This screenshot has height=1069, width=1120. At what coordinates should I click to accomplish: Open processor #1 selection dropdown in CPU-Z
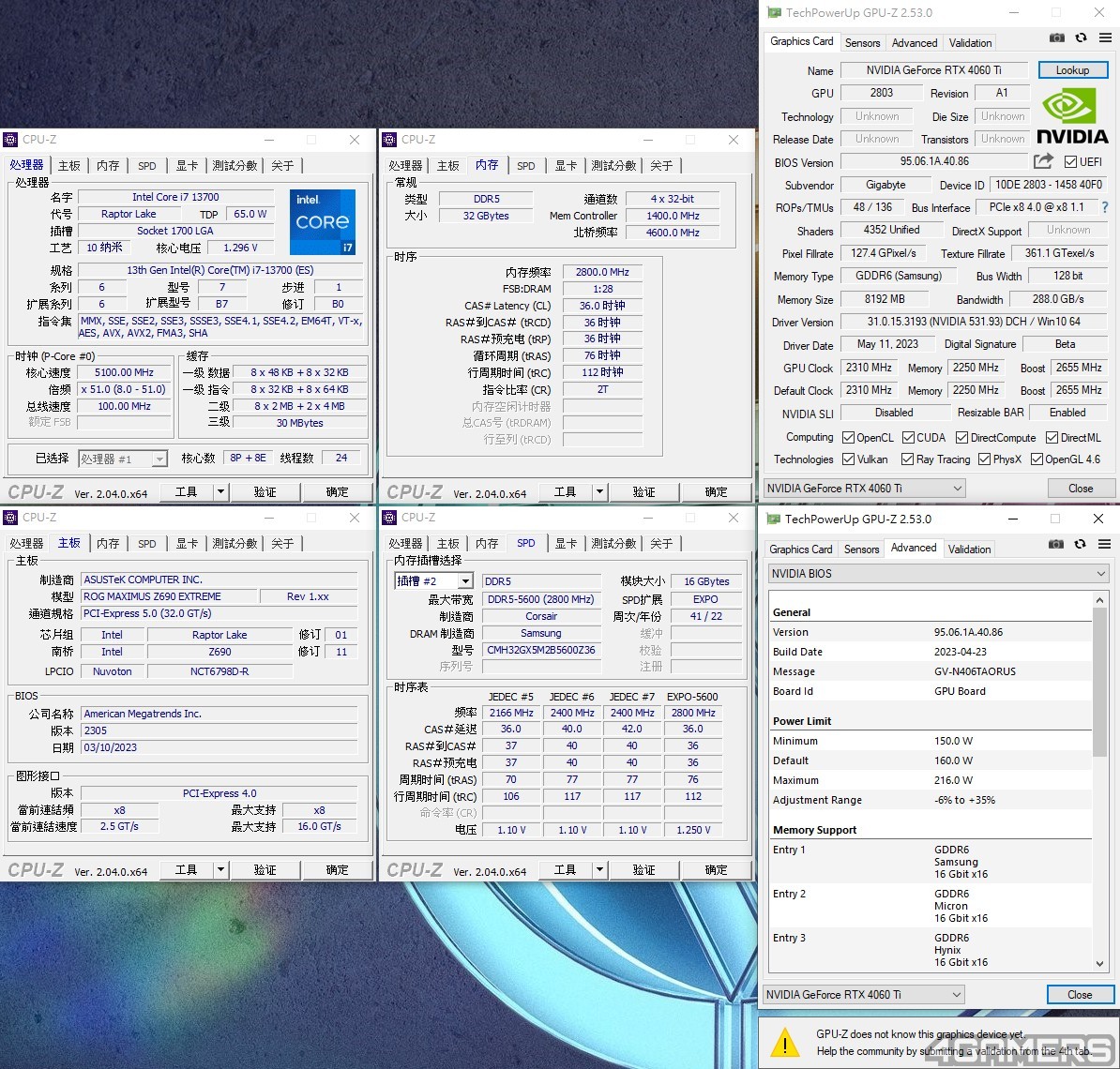123,459
